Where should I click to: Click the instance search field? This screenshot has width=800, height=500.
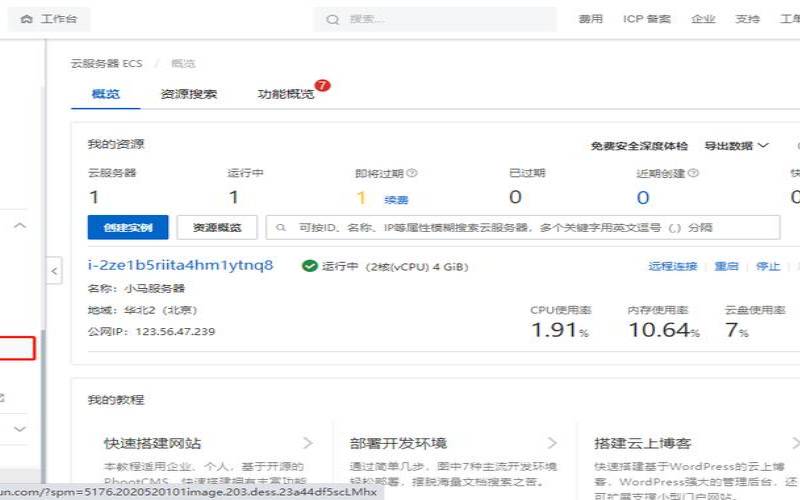[523, 228]
